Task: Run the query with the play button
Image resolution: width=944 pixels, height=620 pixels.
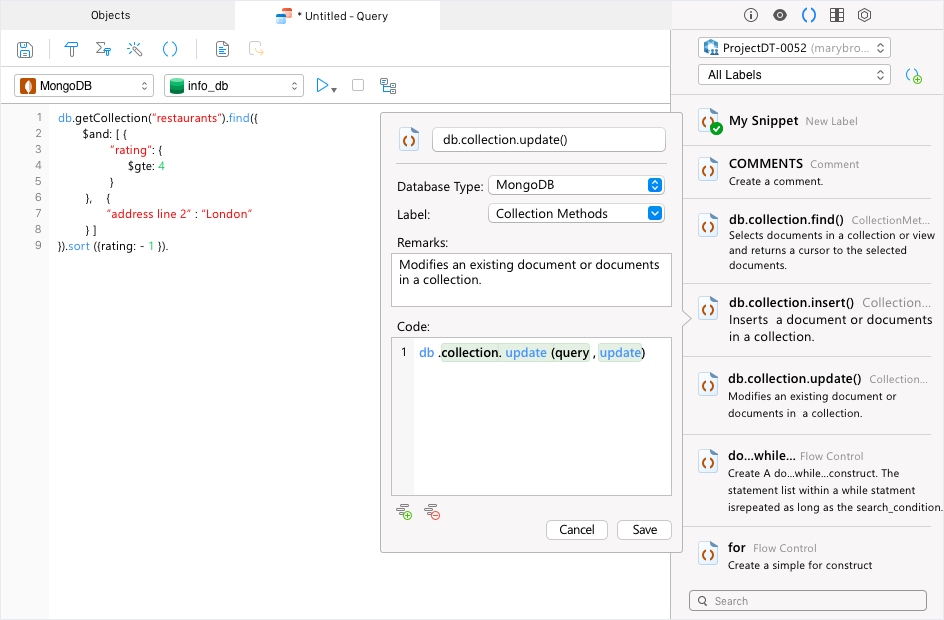Action: pos(322,85)
